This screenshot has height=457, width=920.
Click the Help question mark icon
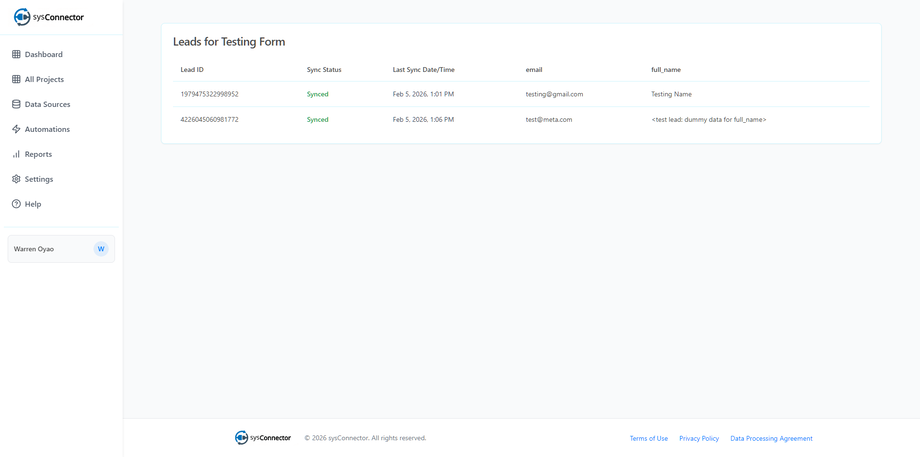pyautogui.click(x=16, y=204)
